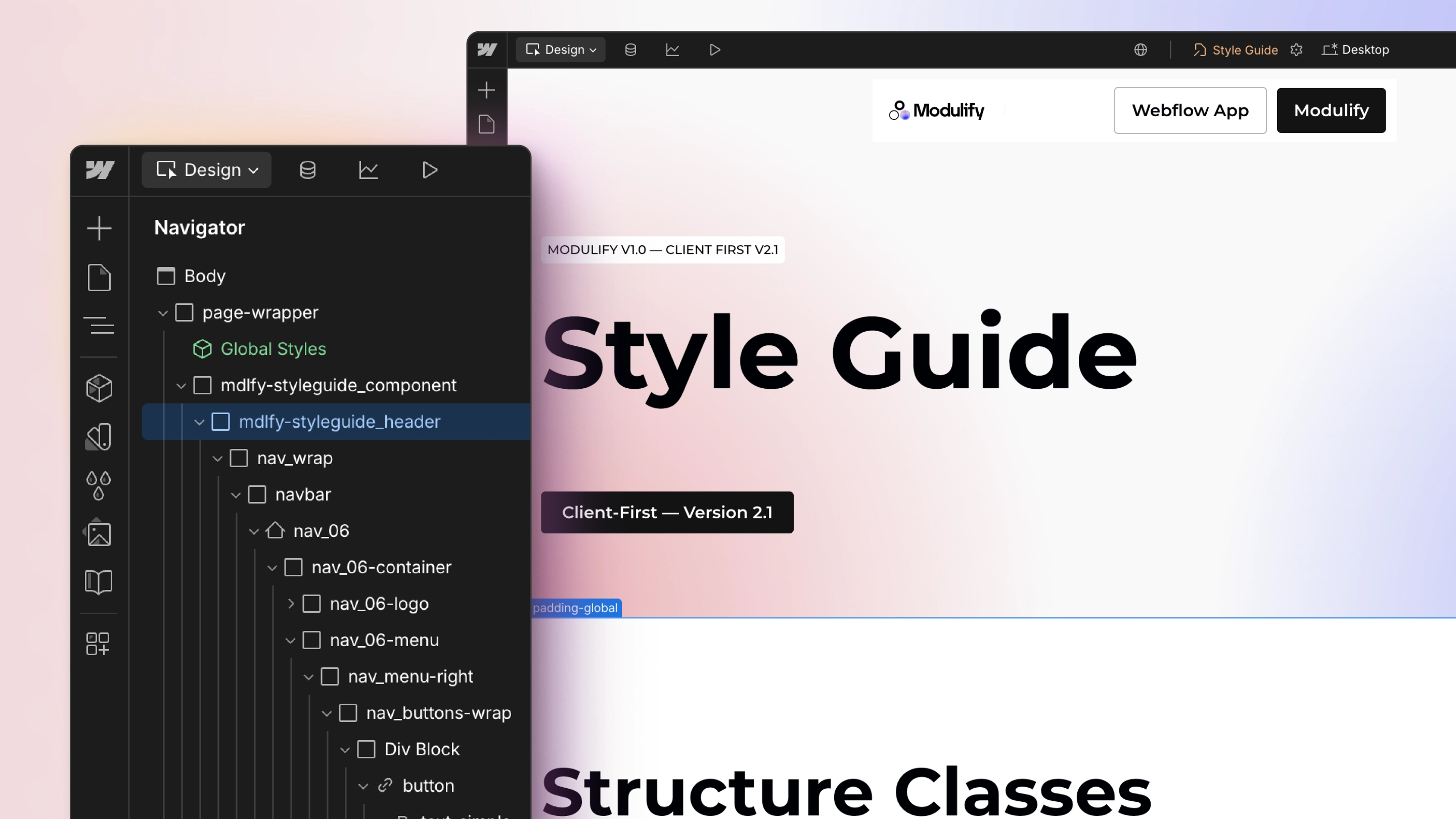Open the Components cube icon in the sidebar
This screenshot has width=1456, height=819.
[x=99, y=388]
